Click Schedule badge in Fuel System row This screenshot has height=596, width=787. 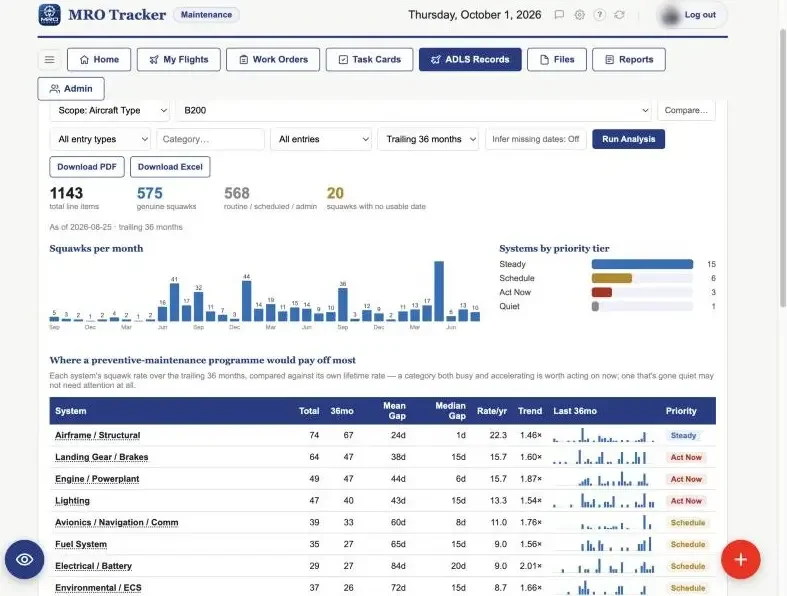(x=688, y=544)
